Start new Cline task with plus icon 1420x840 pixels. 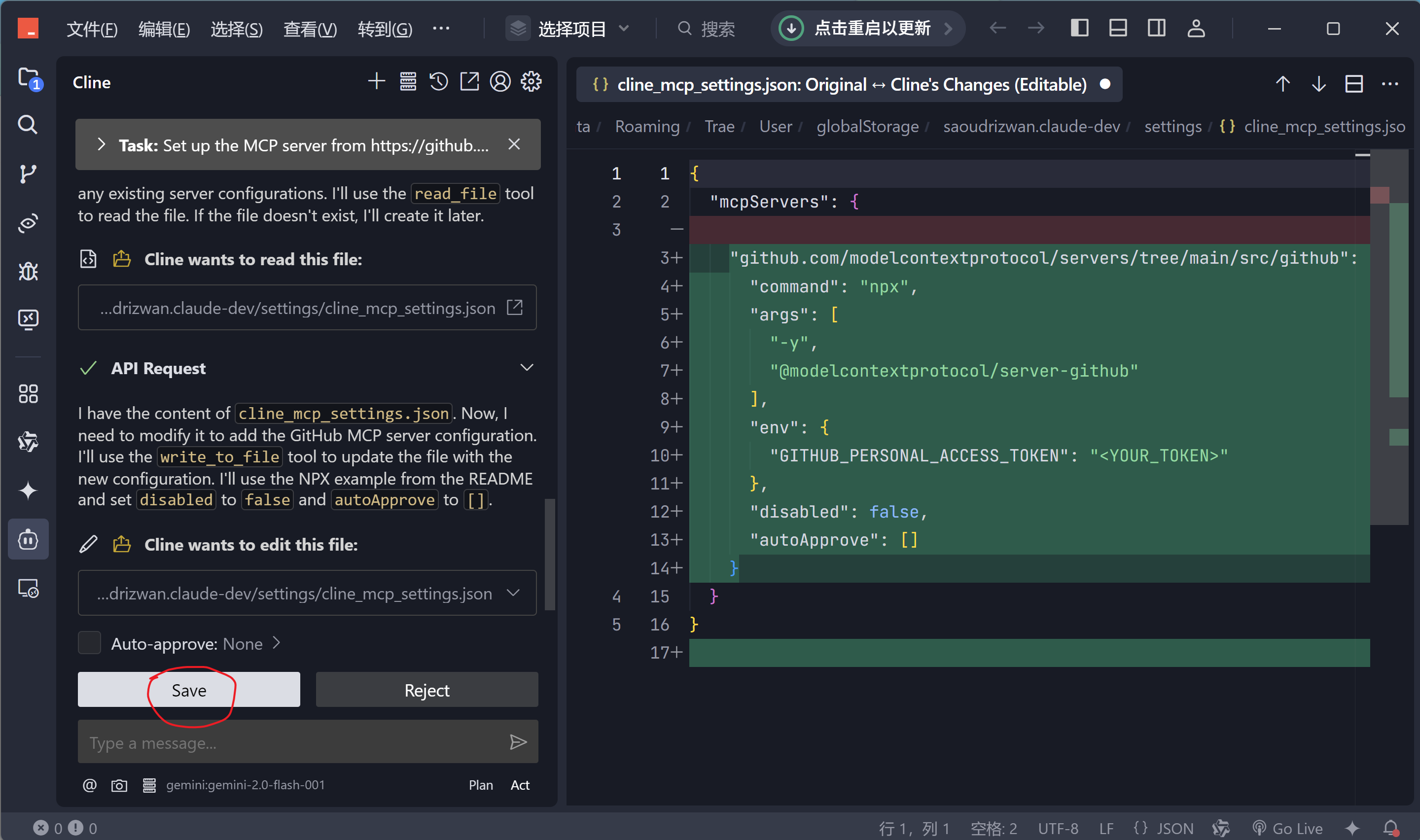[376, 82]
